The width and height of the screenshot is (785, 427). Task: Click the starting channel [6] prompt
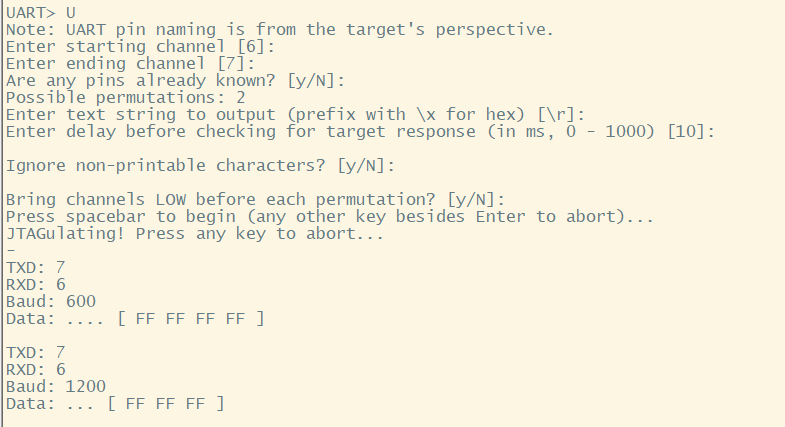coord(140,47)
